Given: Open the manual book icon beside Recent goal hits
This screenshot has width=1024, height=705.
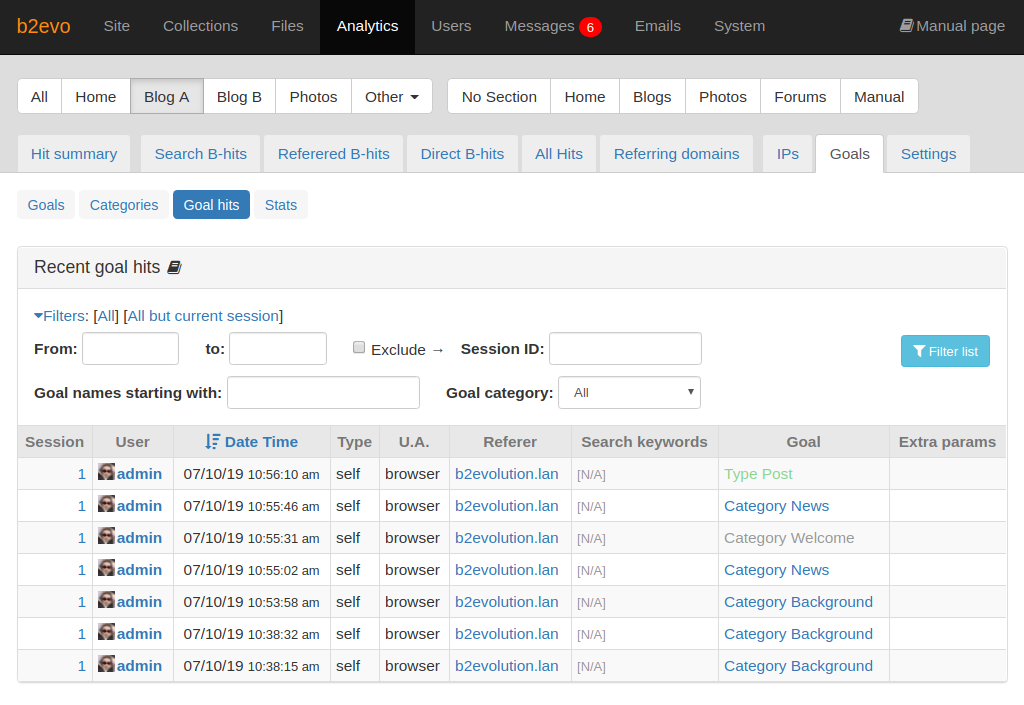Looking at the screenshot, I should coord(174,268).
